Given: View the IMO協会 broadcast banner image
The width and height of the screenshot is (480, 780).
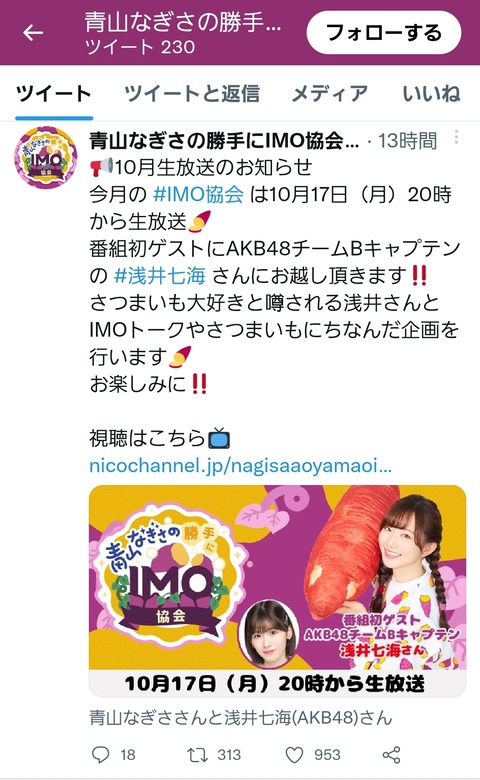Looking at the screenshot, I should pyautogui.click(x=278, y=591).
